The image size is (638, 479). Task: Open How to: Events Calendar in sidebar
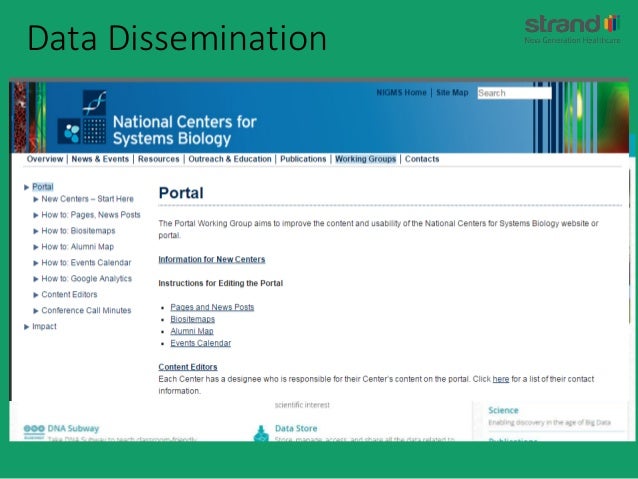point(86,262)
